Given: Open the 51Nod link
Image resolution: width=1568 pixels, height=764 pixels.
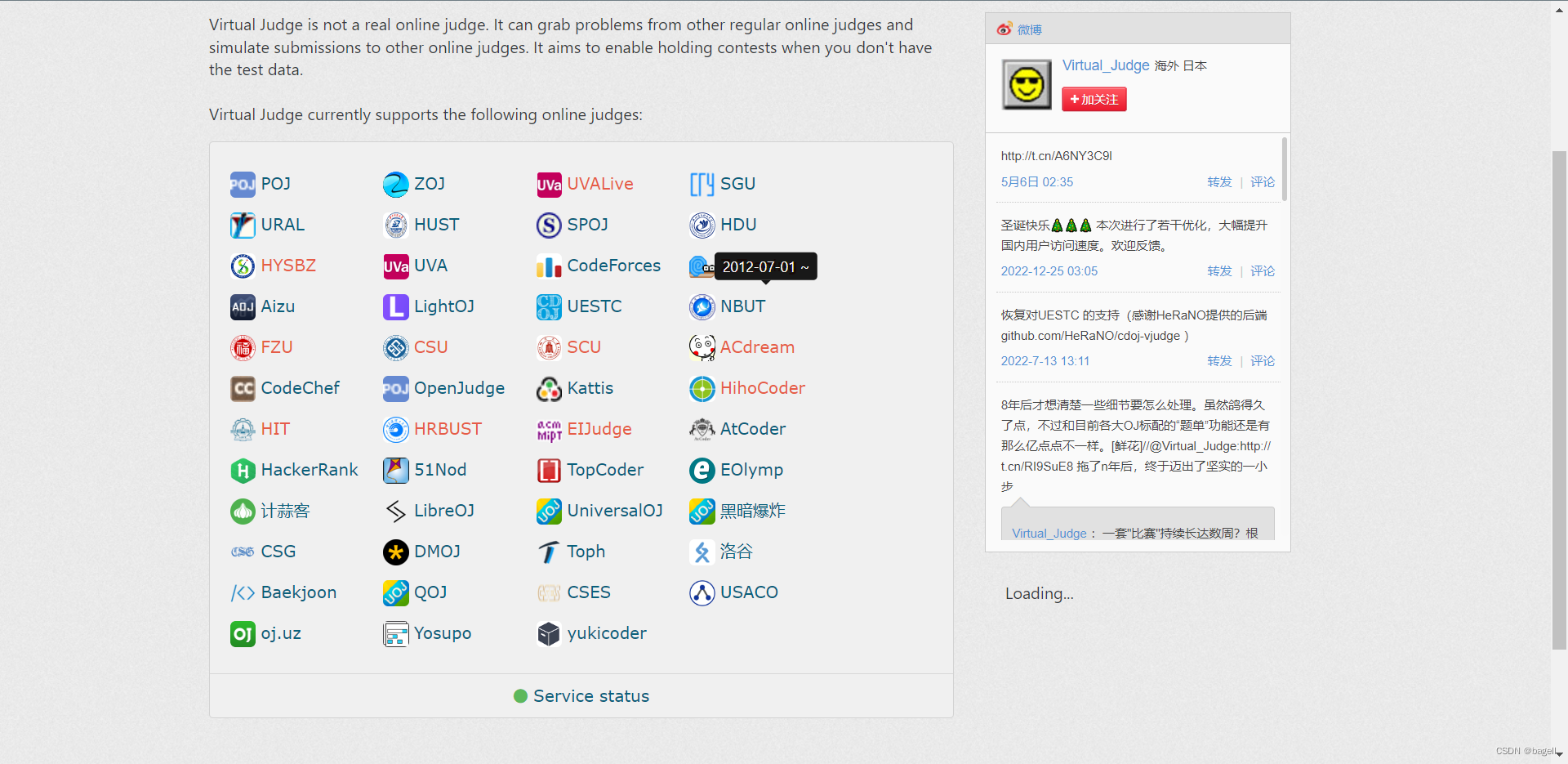Looking at the screenshot, I should point(440,470).
